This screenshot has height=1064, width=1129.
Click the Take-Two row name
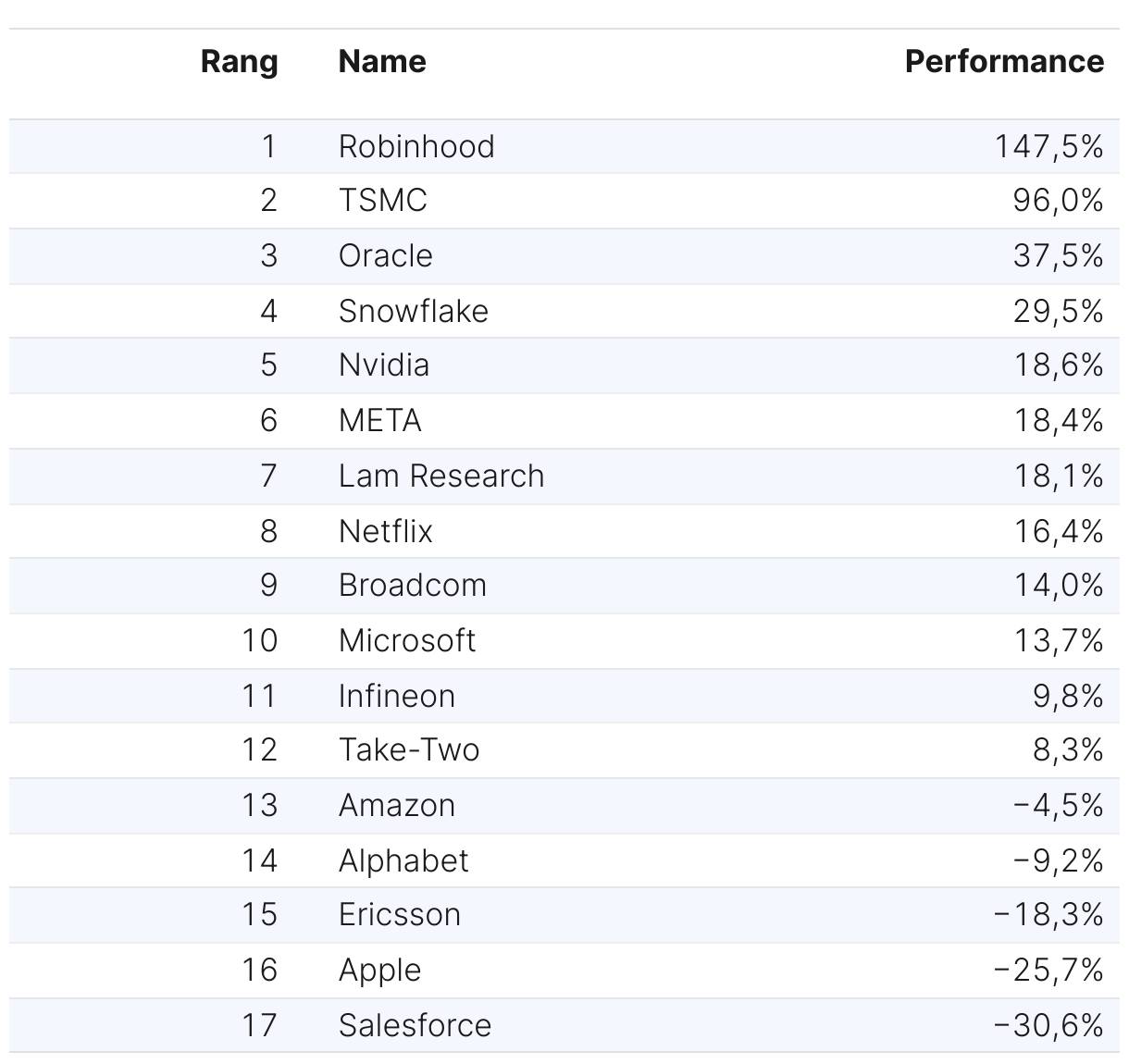pos(409,750)
